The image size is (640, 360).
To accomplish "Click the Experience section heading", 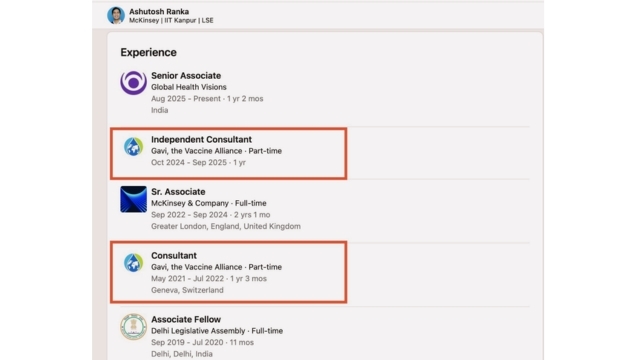I will pyautogui.click(x=149, y=52).
